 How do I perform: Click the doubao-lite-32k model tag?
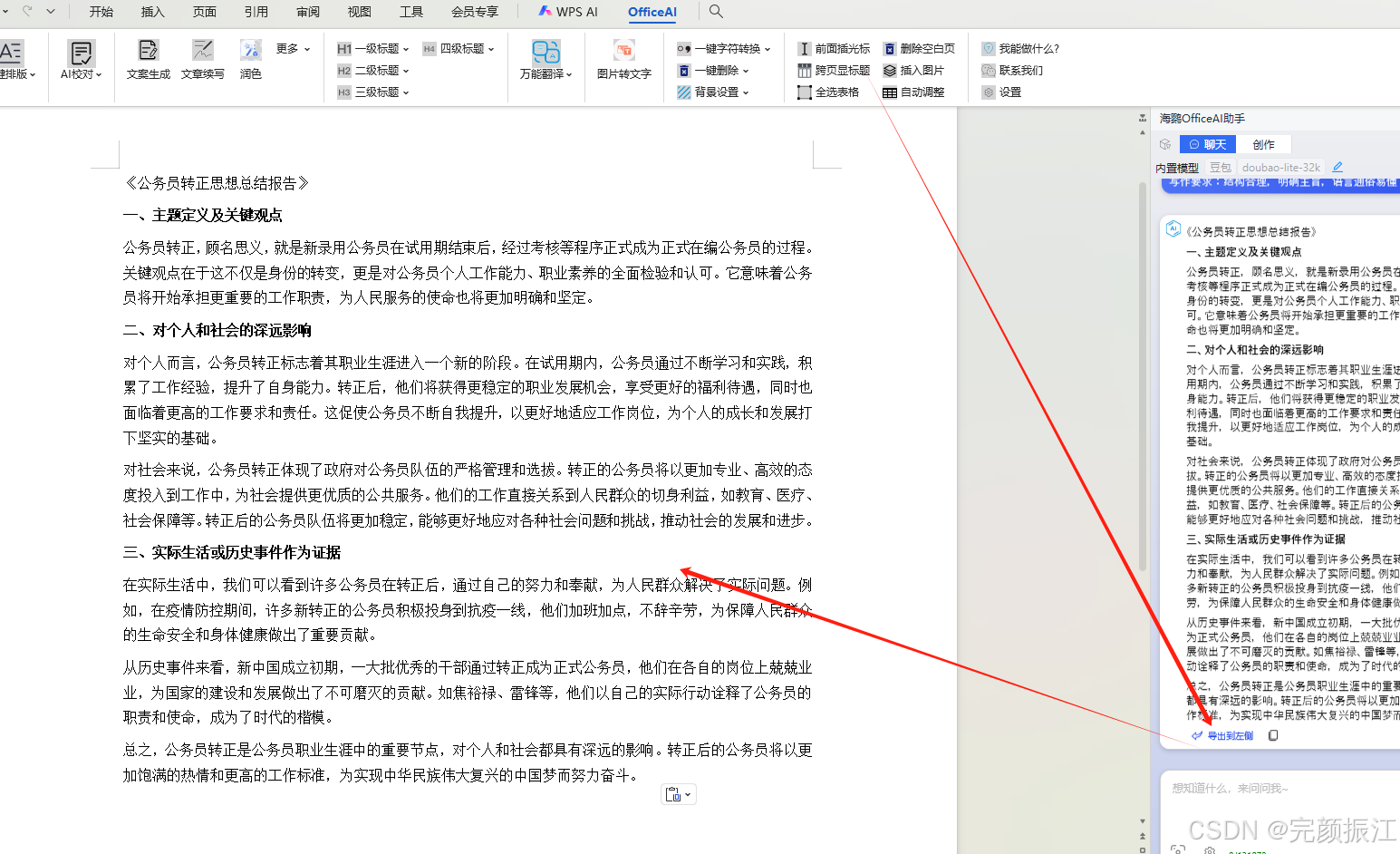pos(1281,168)
